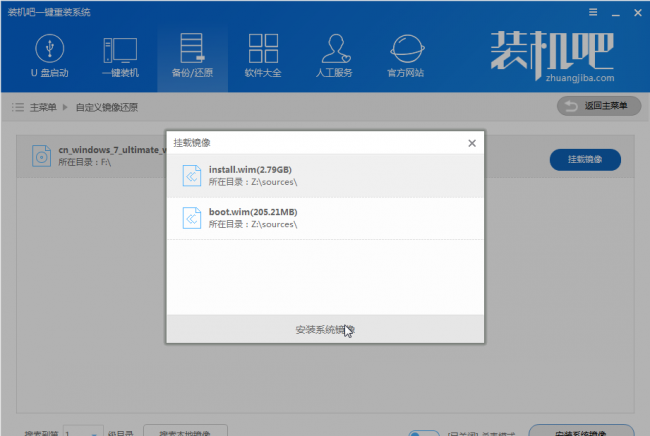Open the U盘启动 tool
Viewport: 650px width, 436px height.
point(50,56)
